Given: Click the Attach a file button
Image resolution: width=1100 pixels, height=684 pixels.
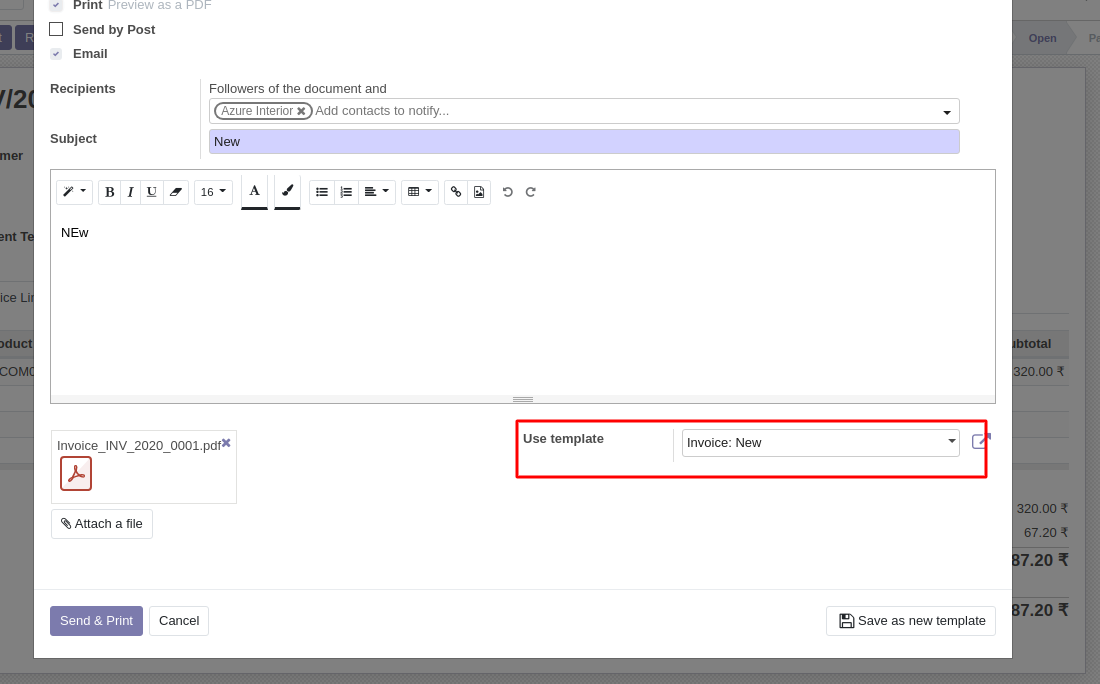Looking at the screenshot, I should (x=102, y=524).
